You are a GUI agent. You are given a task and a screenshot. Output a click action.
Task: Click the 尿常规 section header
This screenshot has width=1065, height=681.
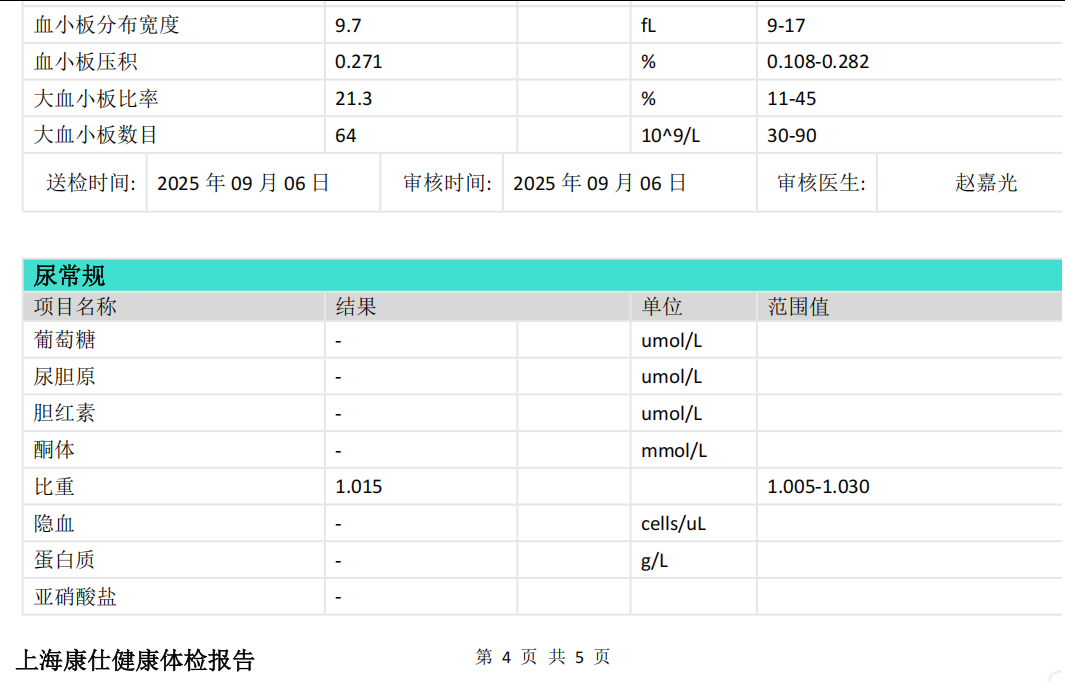click(70, 276)
